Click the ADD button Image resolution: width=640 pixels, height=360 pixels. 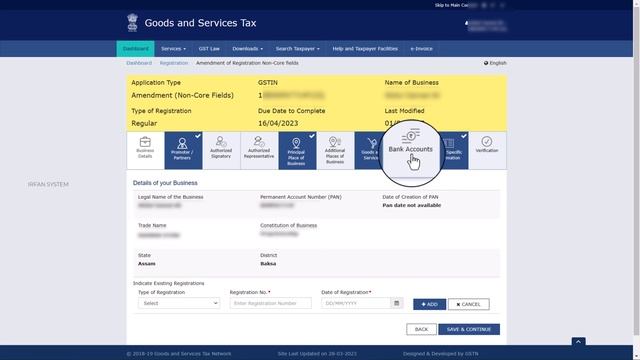point(429,304)
